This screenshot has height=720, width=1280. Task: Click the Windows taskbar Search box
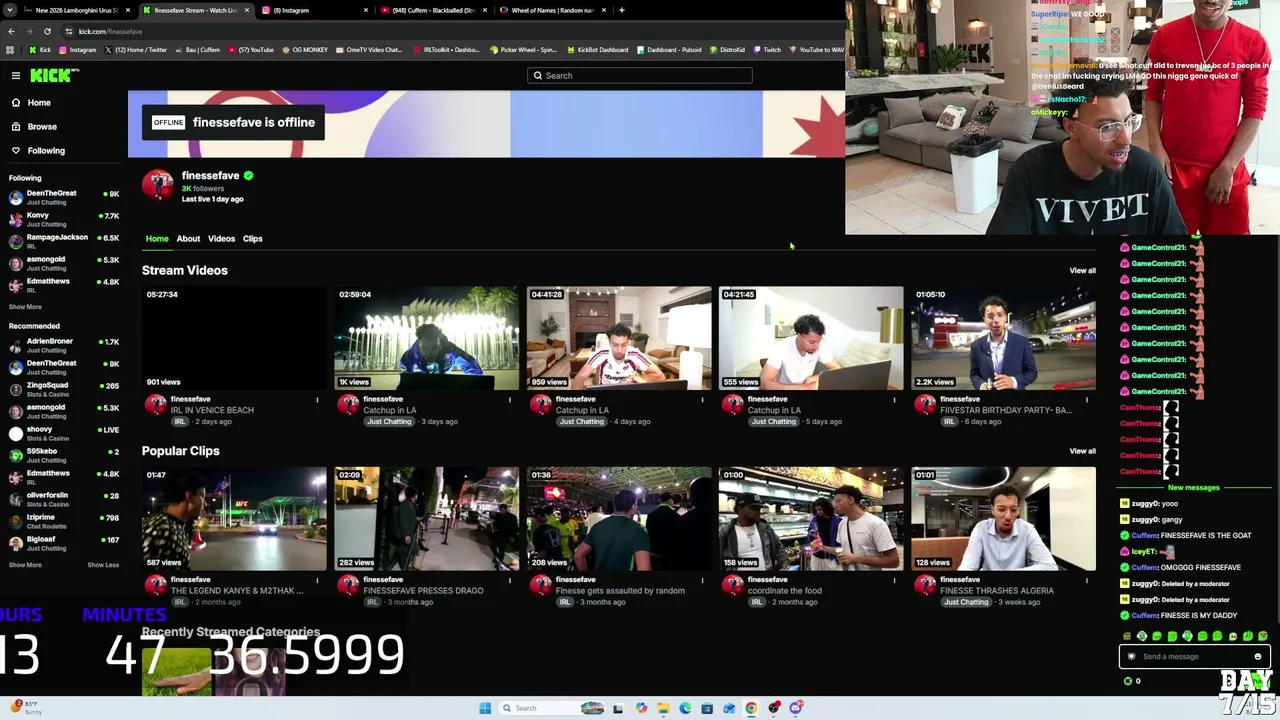pyautogui.click(x=539, y=708)
